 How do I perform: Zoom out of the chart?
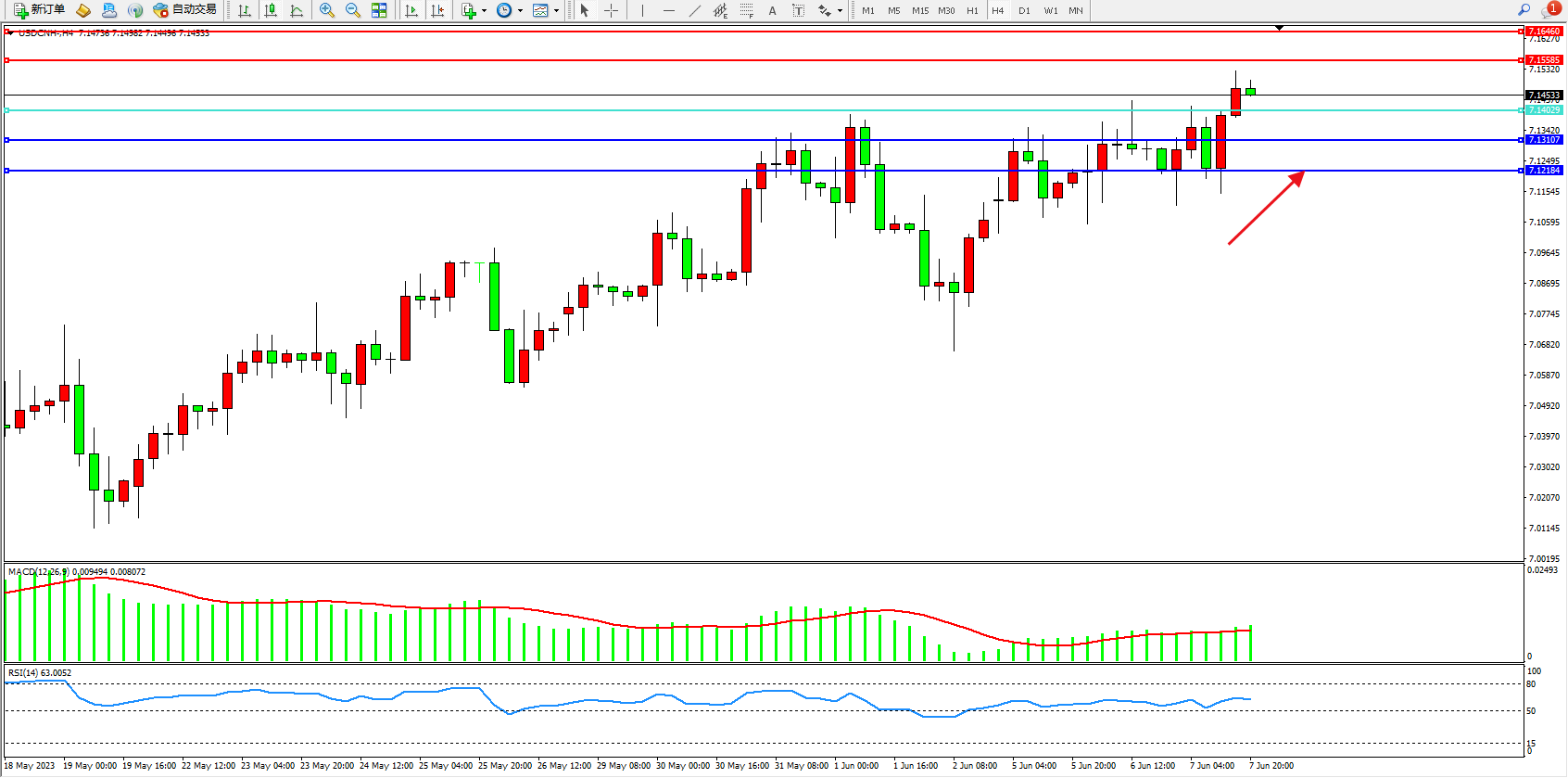(353, 10)
